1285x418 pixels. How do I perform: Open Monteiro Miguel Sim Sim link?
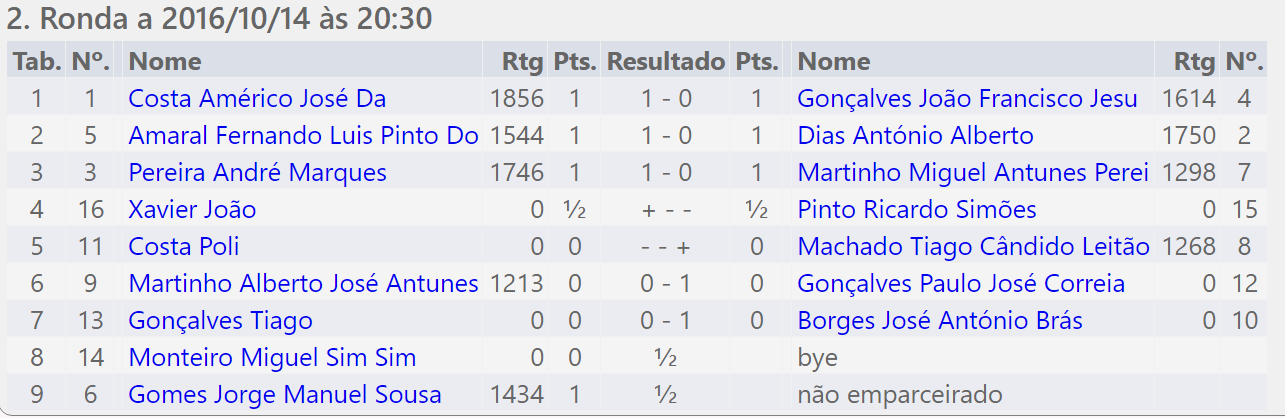pyautogui.click(x=272, y=358)
